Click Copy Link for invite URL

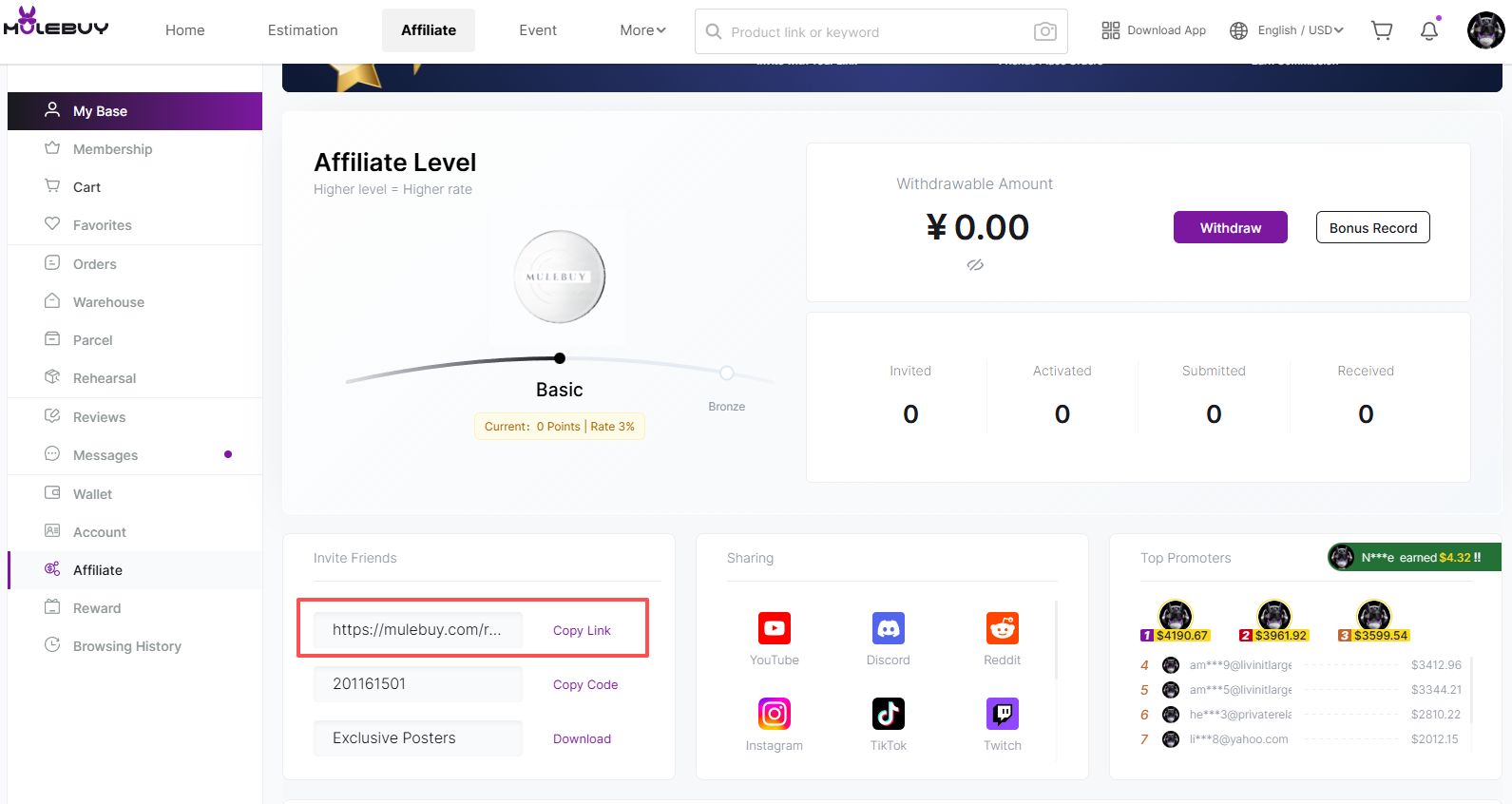pyautogui.click(x=582, y=630)
